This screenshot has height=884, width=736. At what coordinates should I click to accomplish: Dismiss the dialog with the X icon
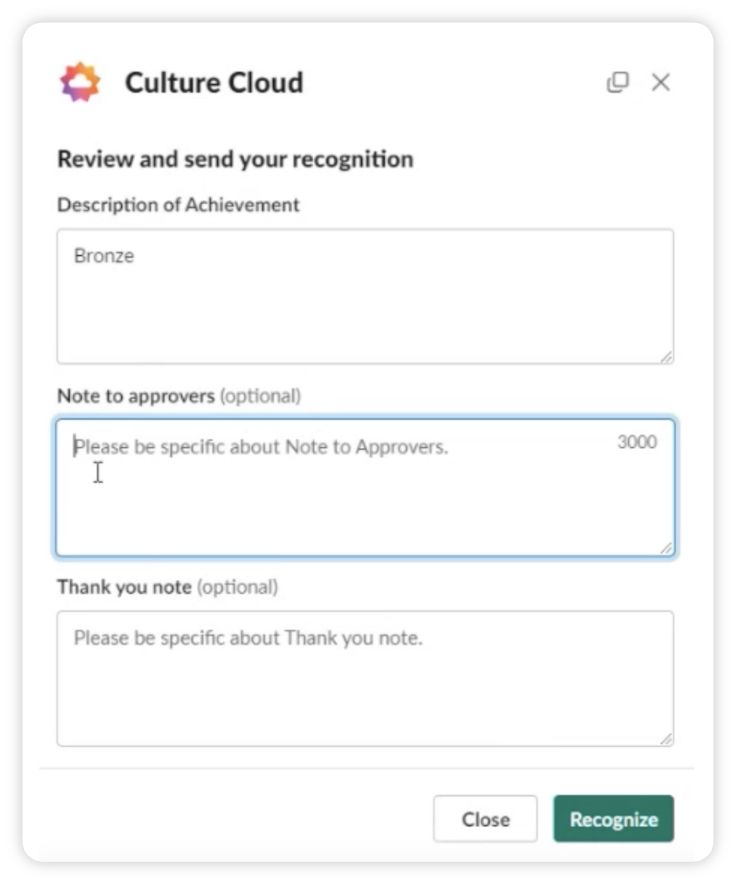[660, 82]
